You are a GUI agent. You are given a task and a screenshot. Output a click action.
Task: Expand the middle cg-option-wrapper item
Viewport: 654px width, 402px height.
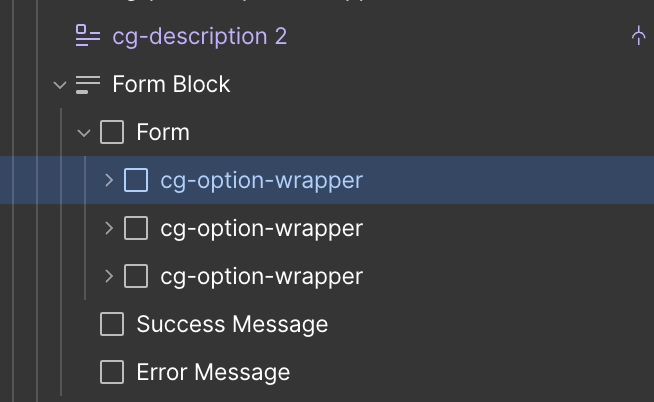(x=109, y=228)
